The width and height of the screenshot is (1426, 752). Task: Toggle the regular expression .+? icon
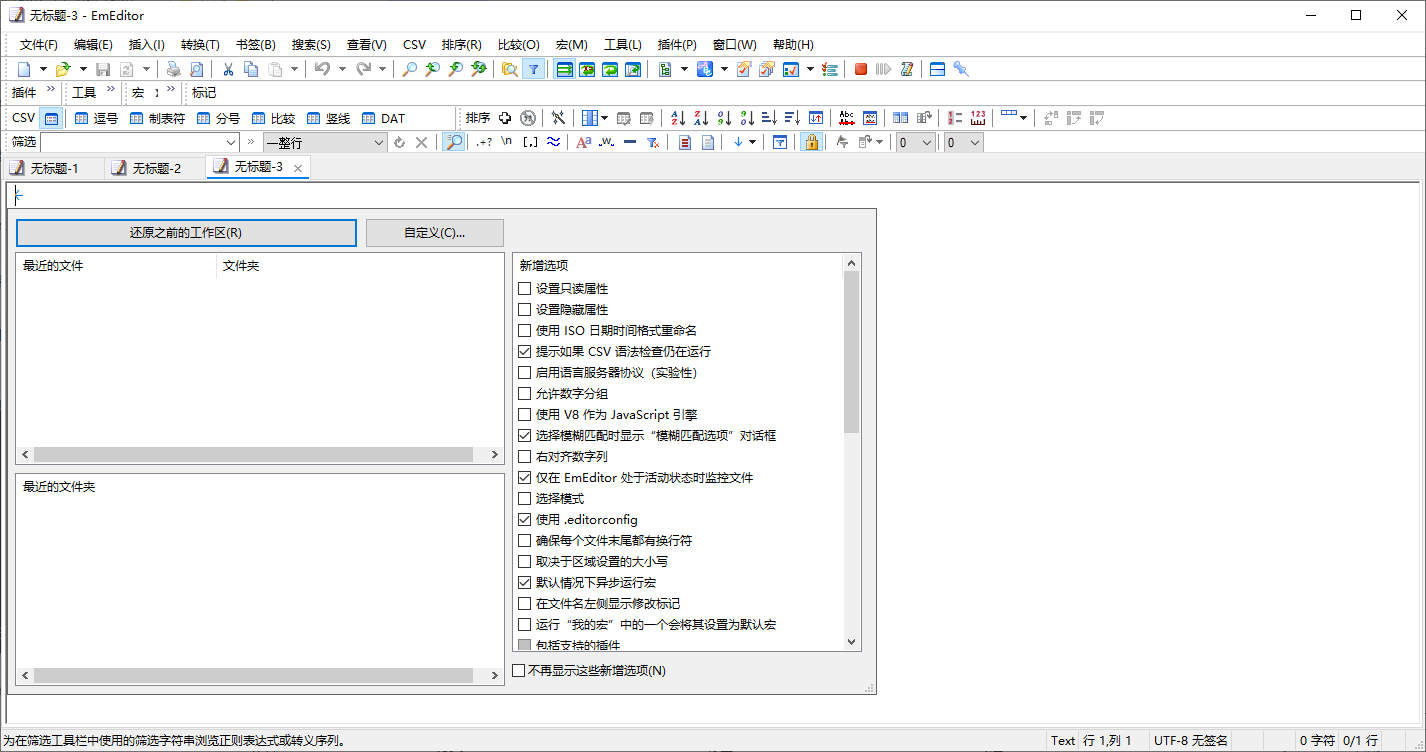(484, 142)
